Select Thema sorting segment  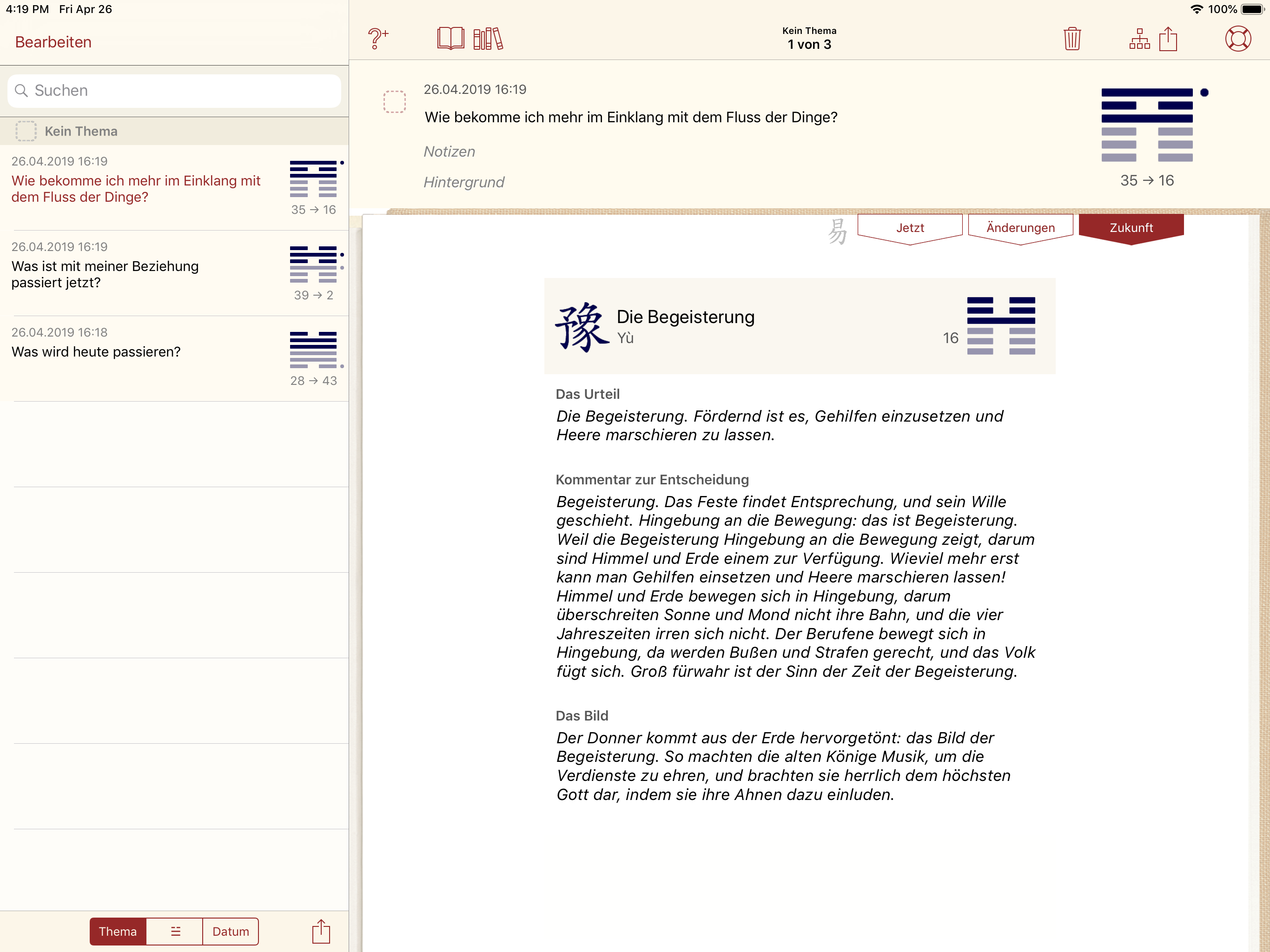coord(118,932)
